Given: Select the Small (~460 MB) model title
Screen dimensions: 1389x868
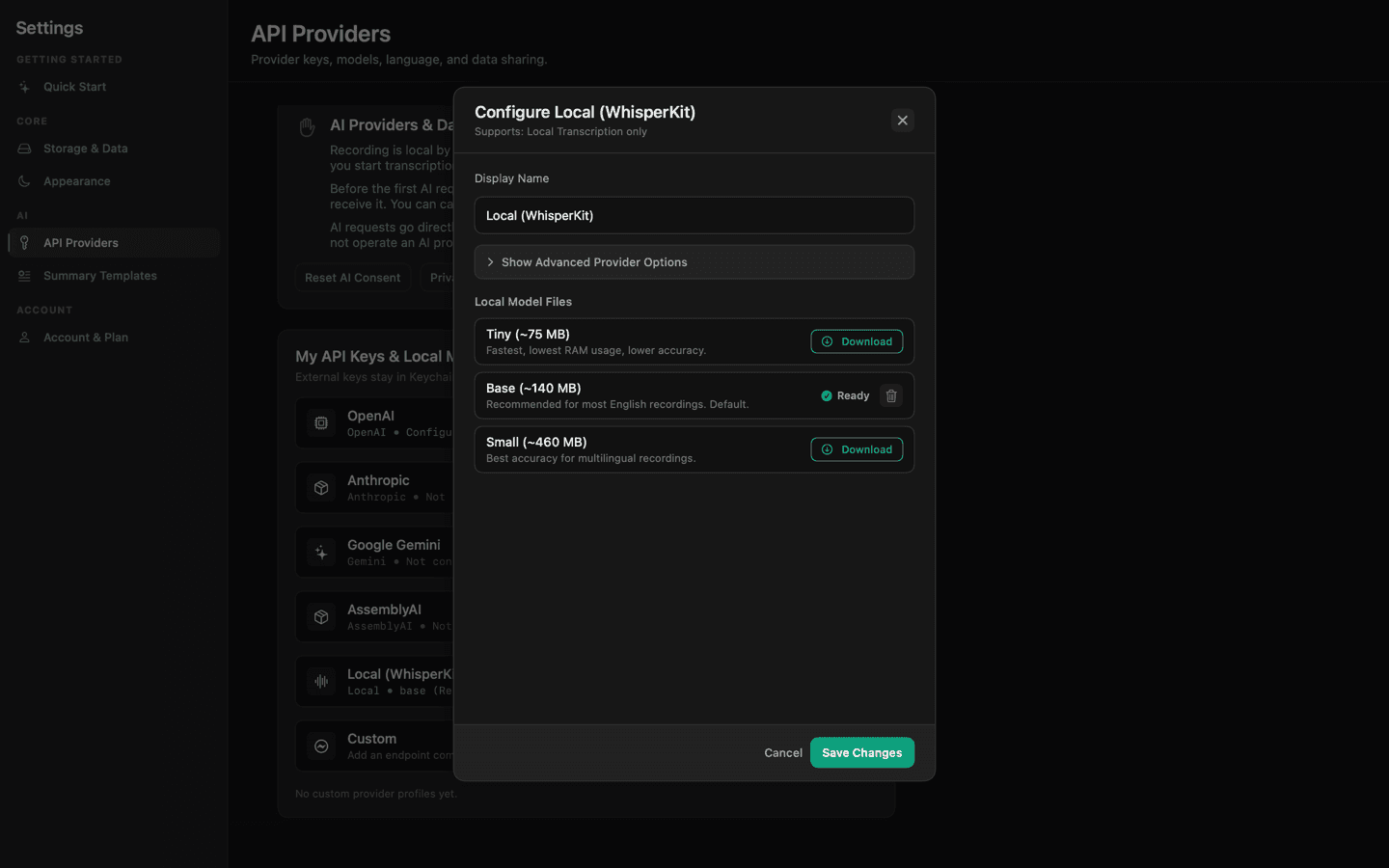Looking at the screenshot, I should (x=536, y=442).
